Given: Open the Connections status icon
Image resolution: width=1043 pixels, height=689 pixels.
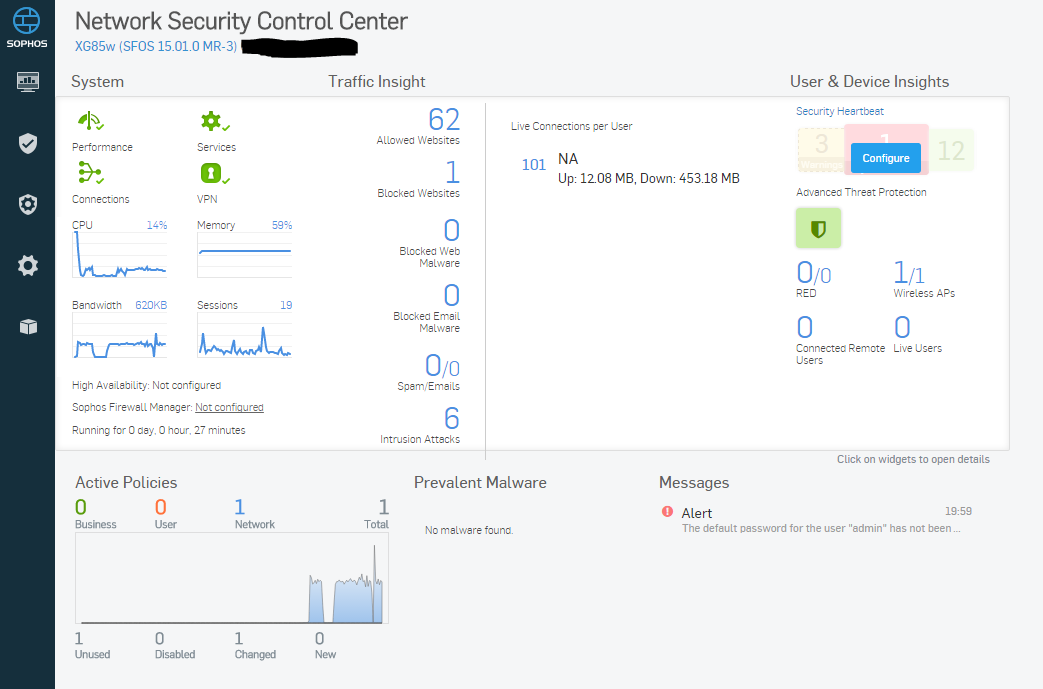Looking at the screenshot, I should (x=90, y=172).
